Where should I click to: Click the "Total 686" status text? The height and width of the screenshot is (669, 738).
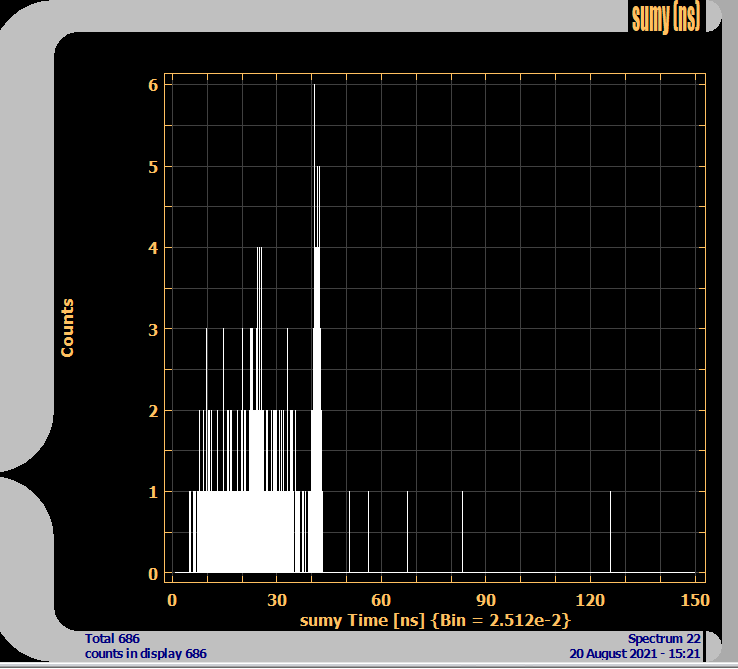pyautogui.click(x=112, y=638)
